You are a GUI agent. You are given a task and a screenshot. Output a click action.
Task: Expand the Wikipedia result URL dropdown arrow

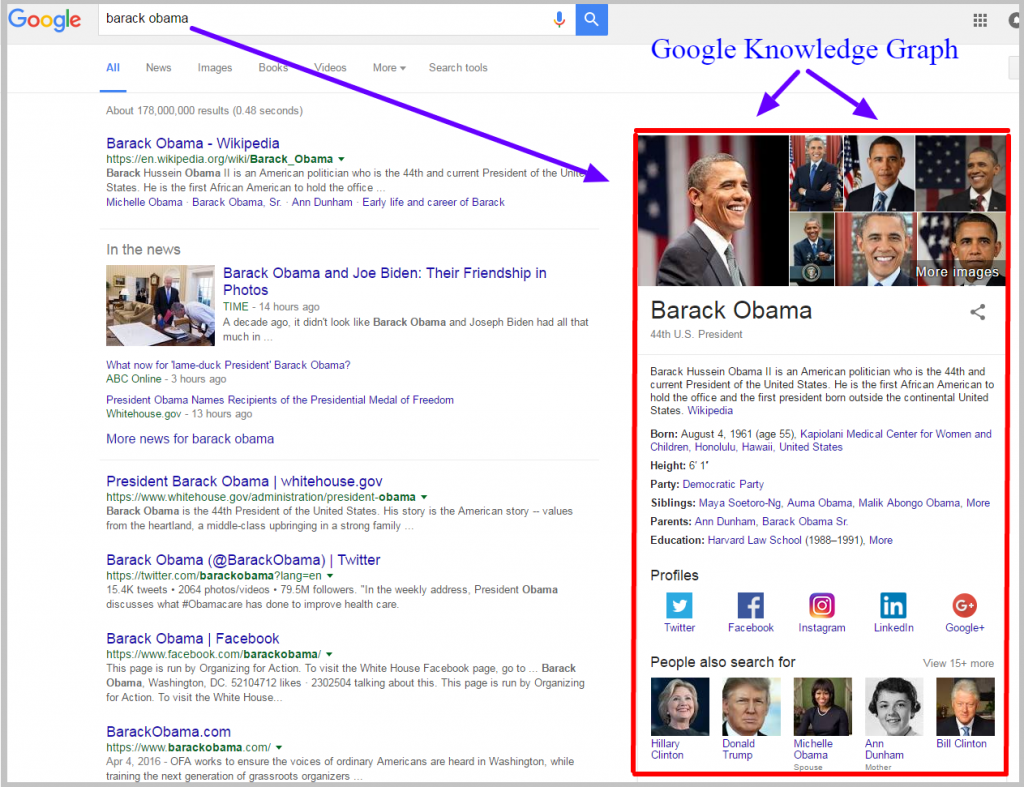pyautogui.click(x=342, y=159)
